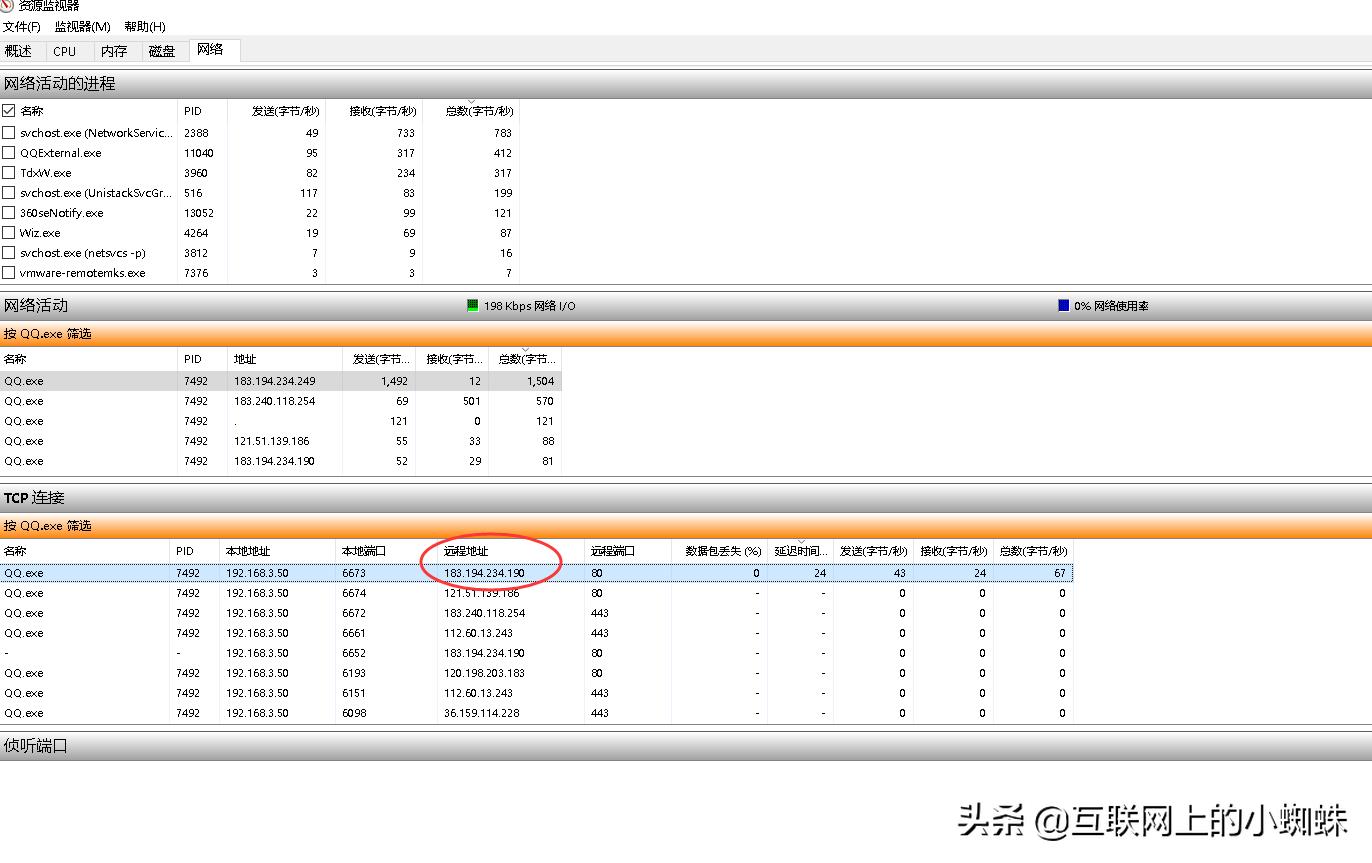Image resolution: width=1372 pixels, height=863 pixels.
Task: Check the QQExternal.exe process checkbox
Action: [9, 153]
